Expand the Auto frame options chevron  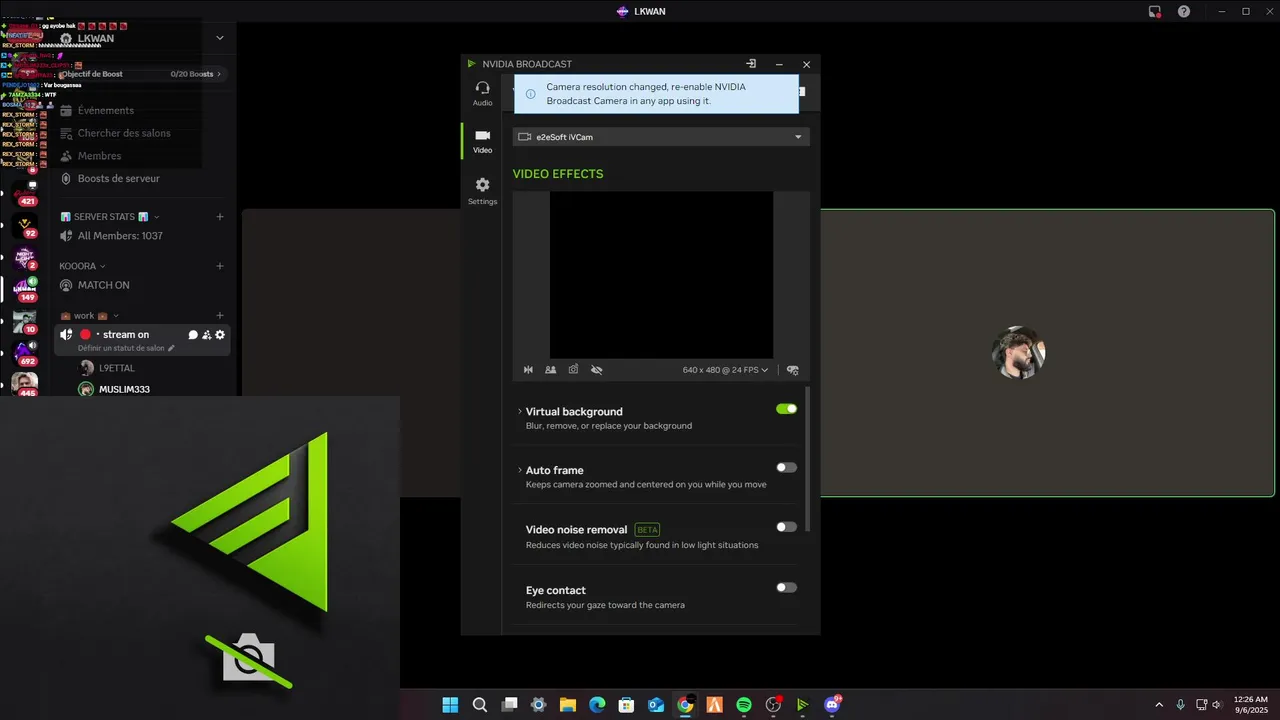click(x=520, y=470)
